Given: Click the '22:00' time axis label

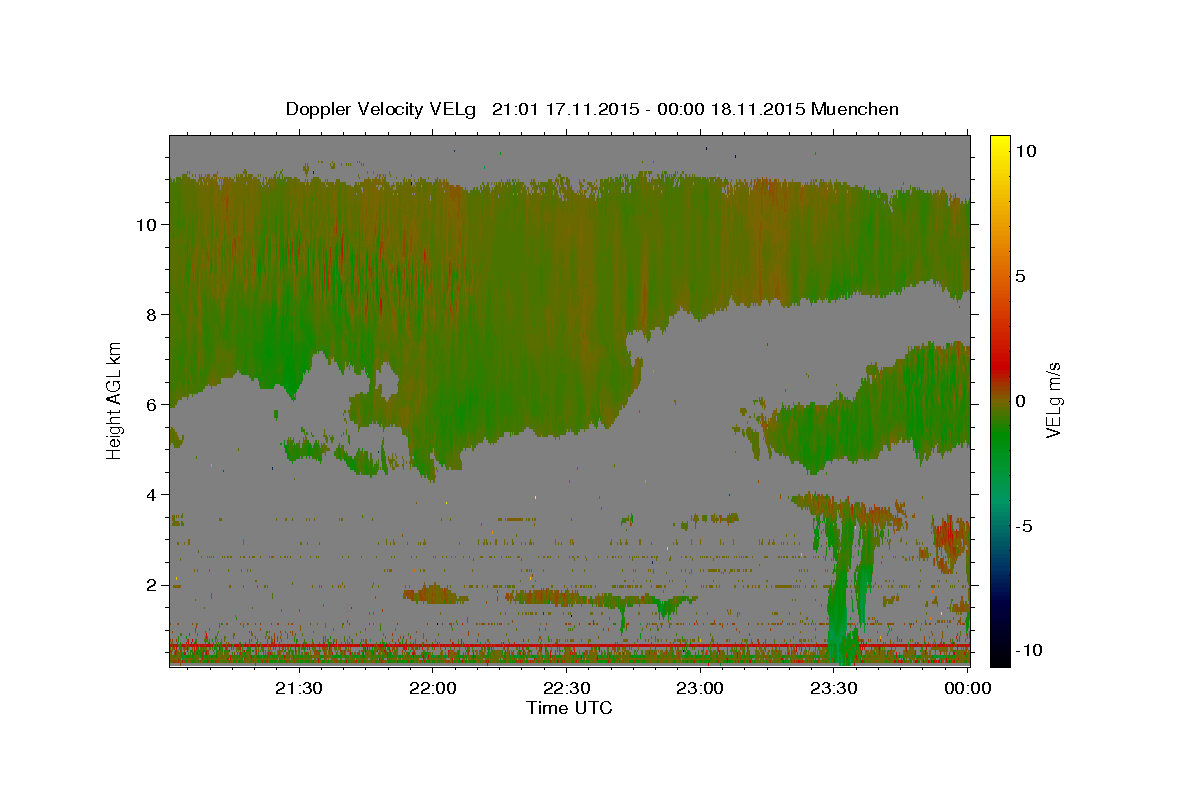Looking at the screenshot, I should click(x=432, y=688).
